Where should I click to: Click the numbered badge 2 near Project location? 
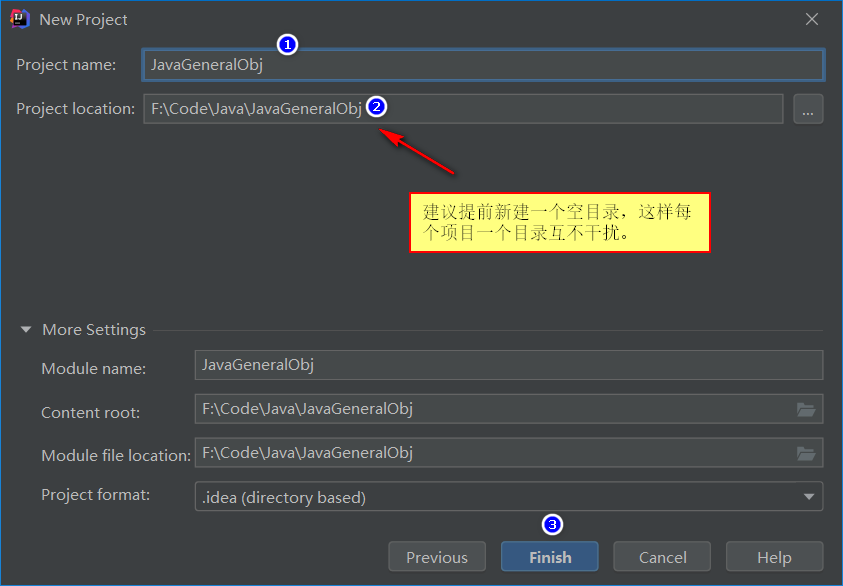click(x=376, y=106)
